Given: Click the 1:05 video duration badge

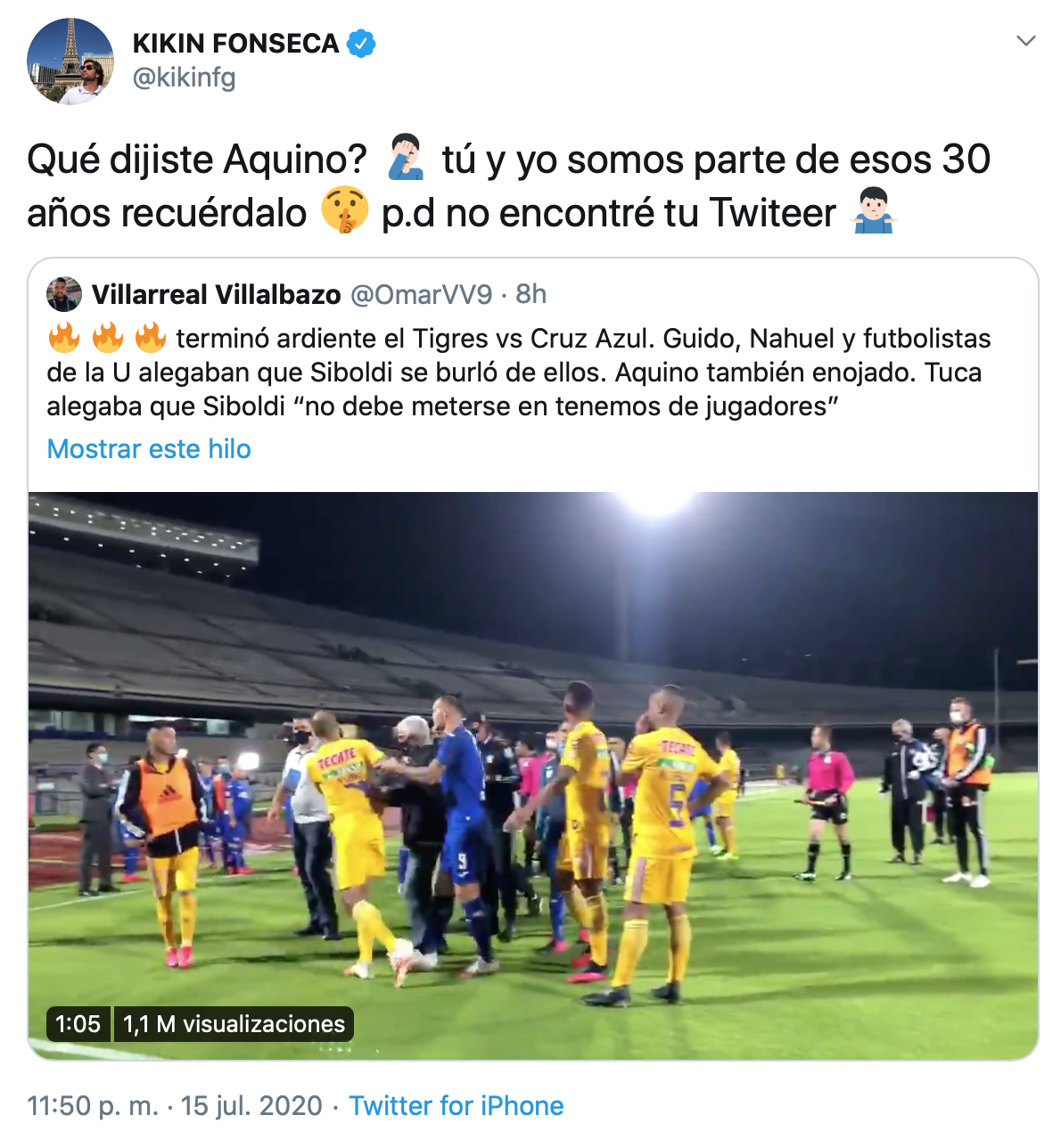Looking at the screenshot, I should [x=78, y=1024].
